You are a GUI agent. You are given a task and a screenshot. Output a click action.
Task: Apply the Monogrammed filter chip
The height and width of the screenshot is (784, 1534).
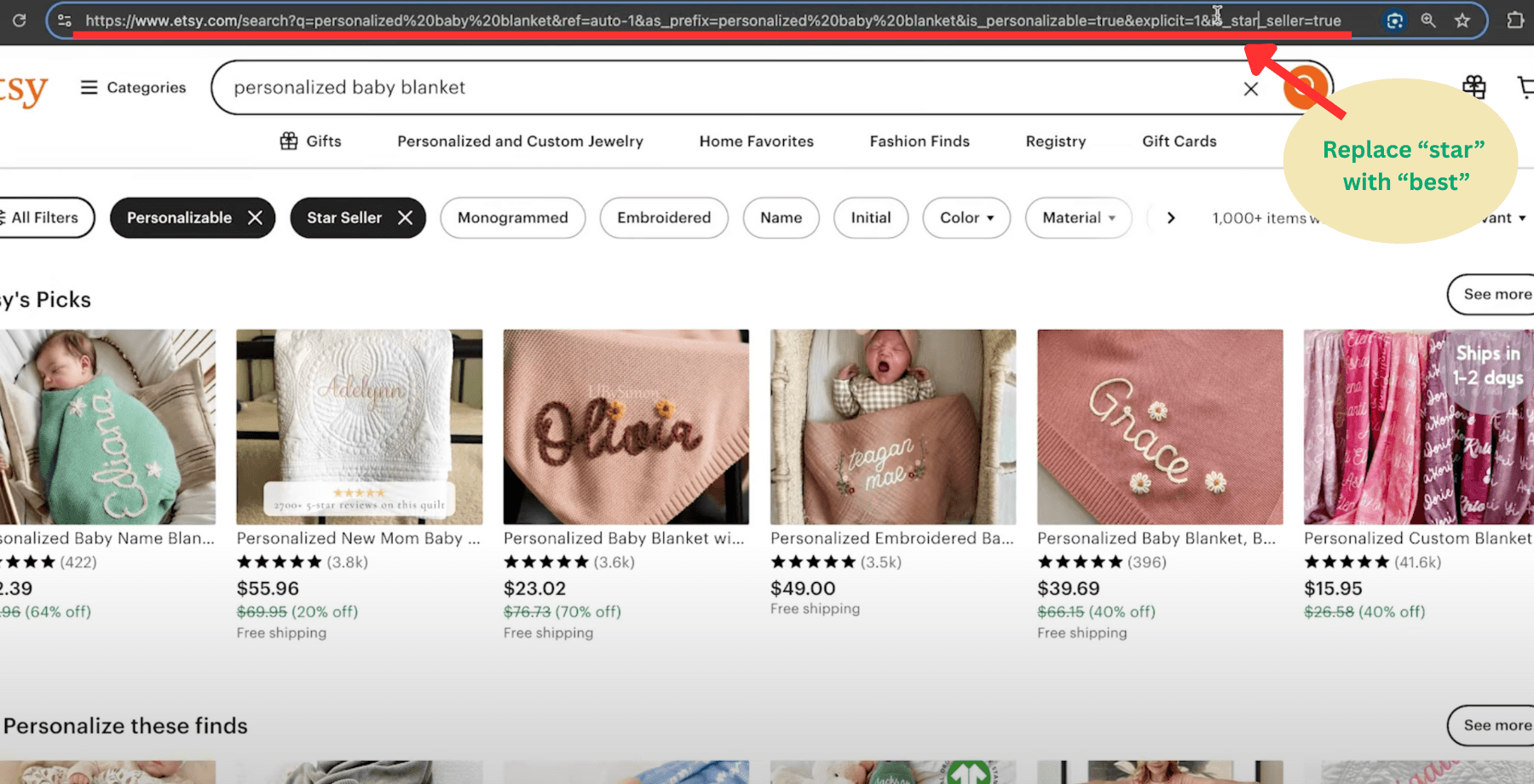513,218
